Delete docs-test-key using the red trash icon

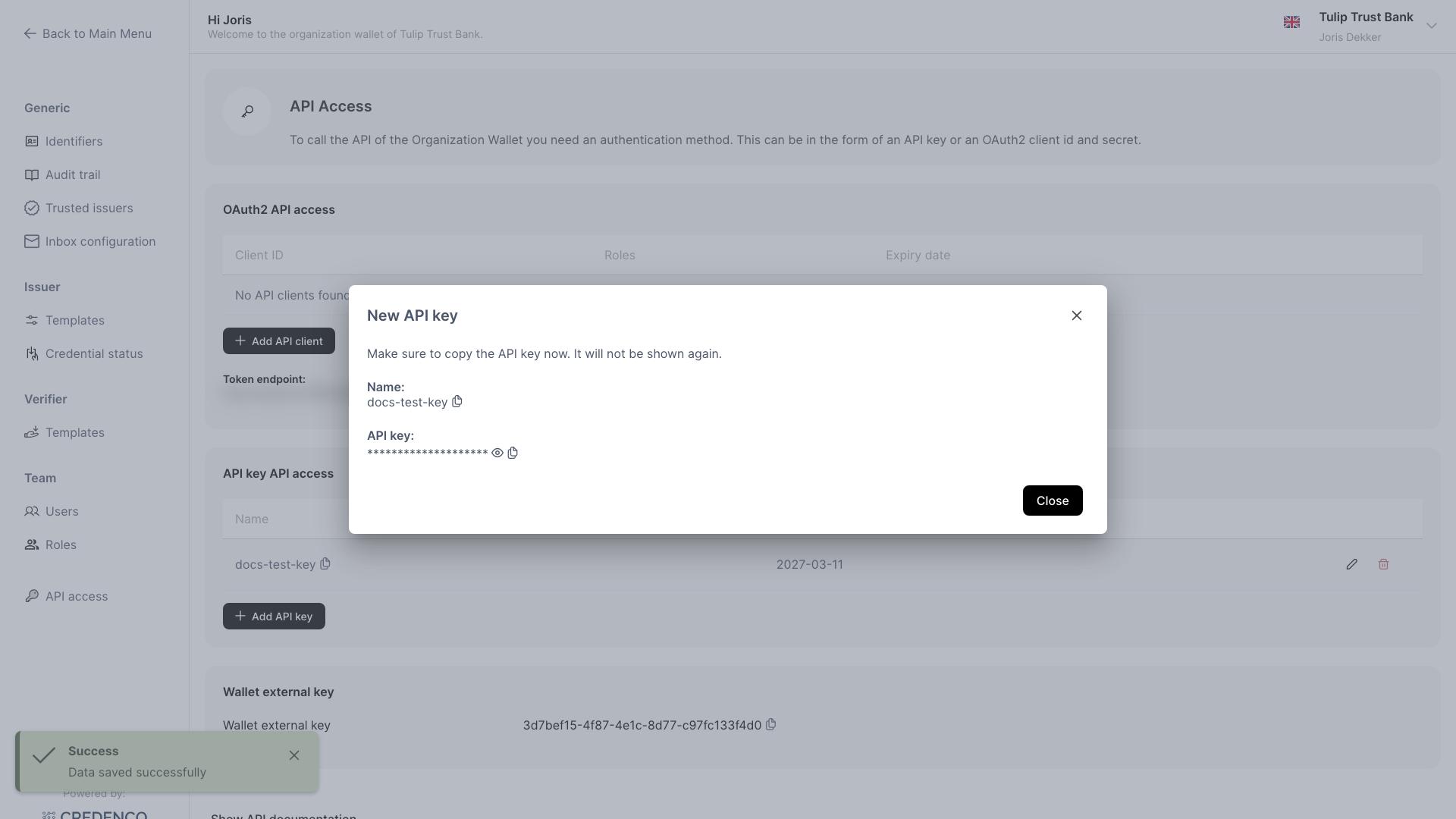click(1383, 564)
